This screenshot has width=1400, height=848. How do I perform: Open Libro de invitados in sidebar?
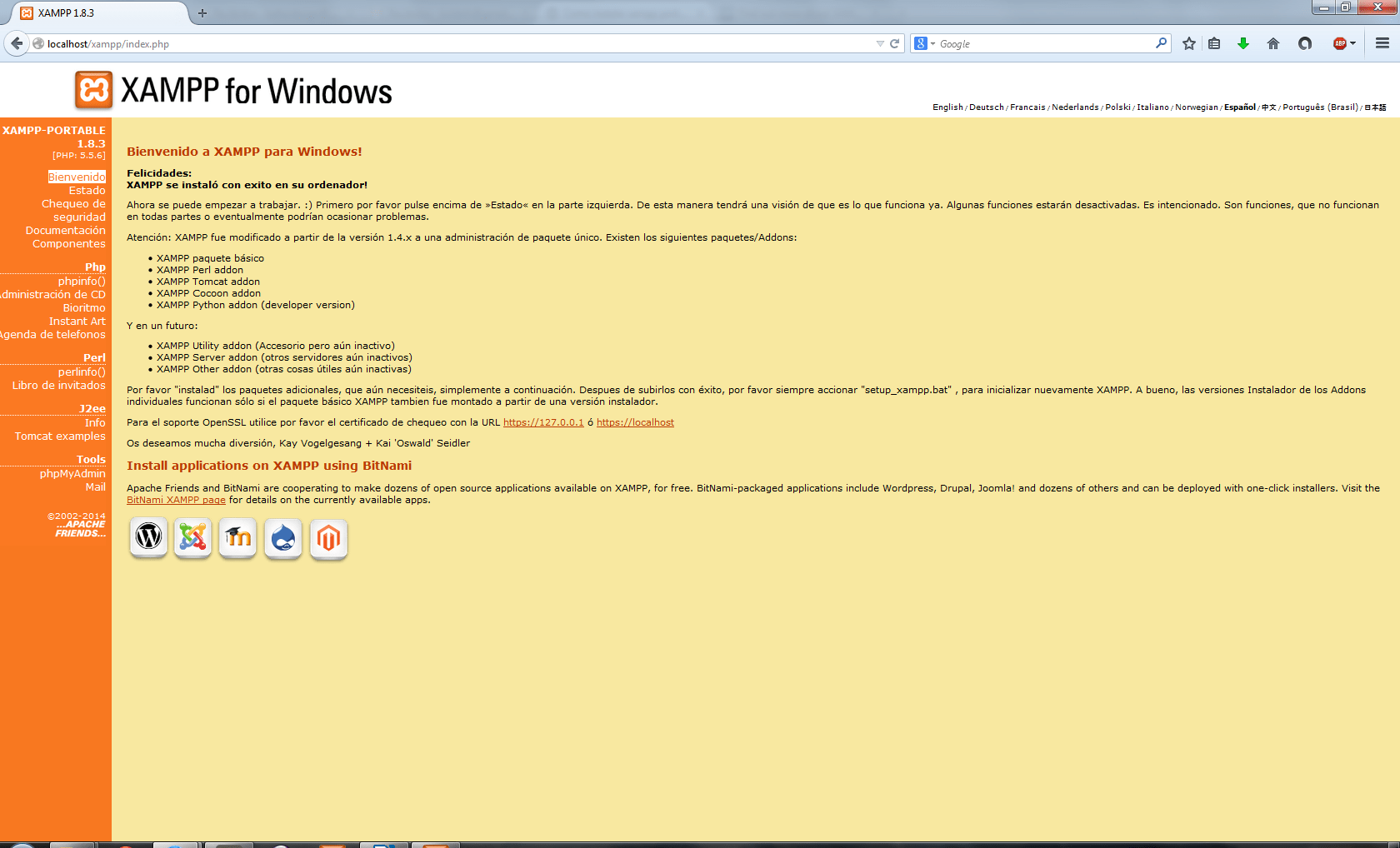(x=58, y=385)
